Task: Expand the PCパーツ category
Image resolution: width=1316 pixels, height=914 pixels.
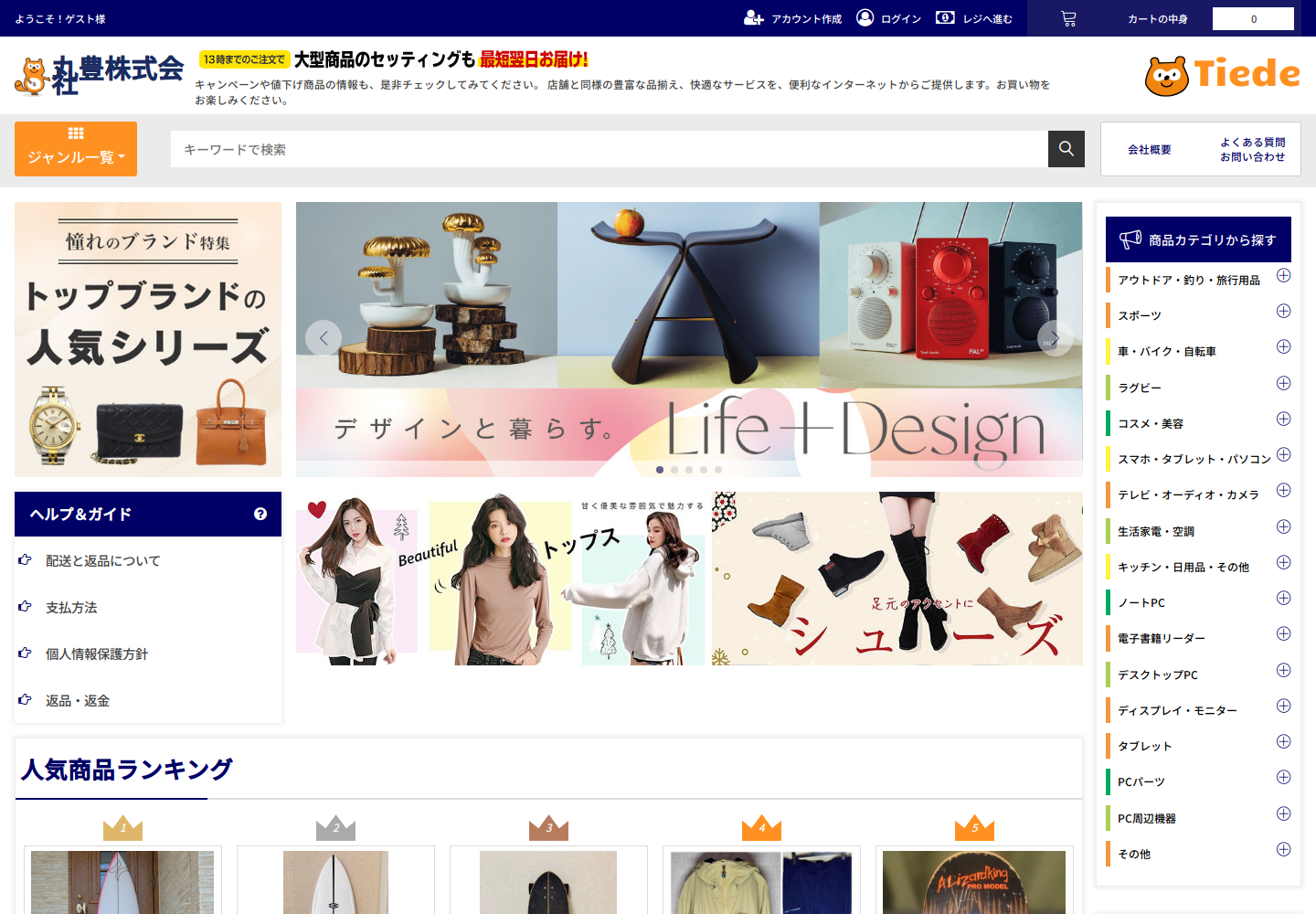Action: (x=1283, y=777)
